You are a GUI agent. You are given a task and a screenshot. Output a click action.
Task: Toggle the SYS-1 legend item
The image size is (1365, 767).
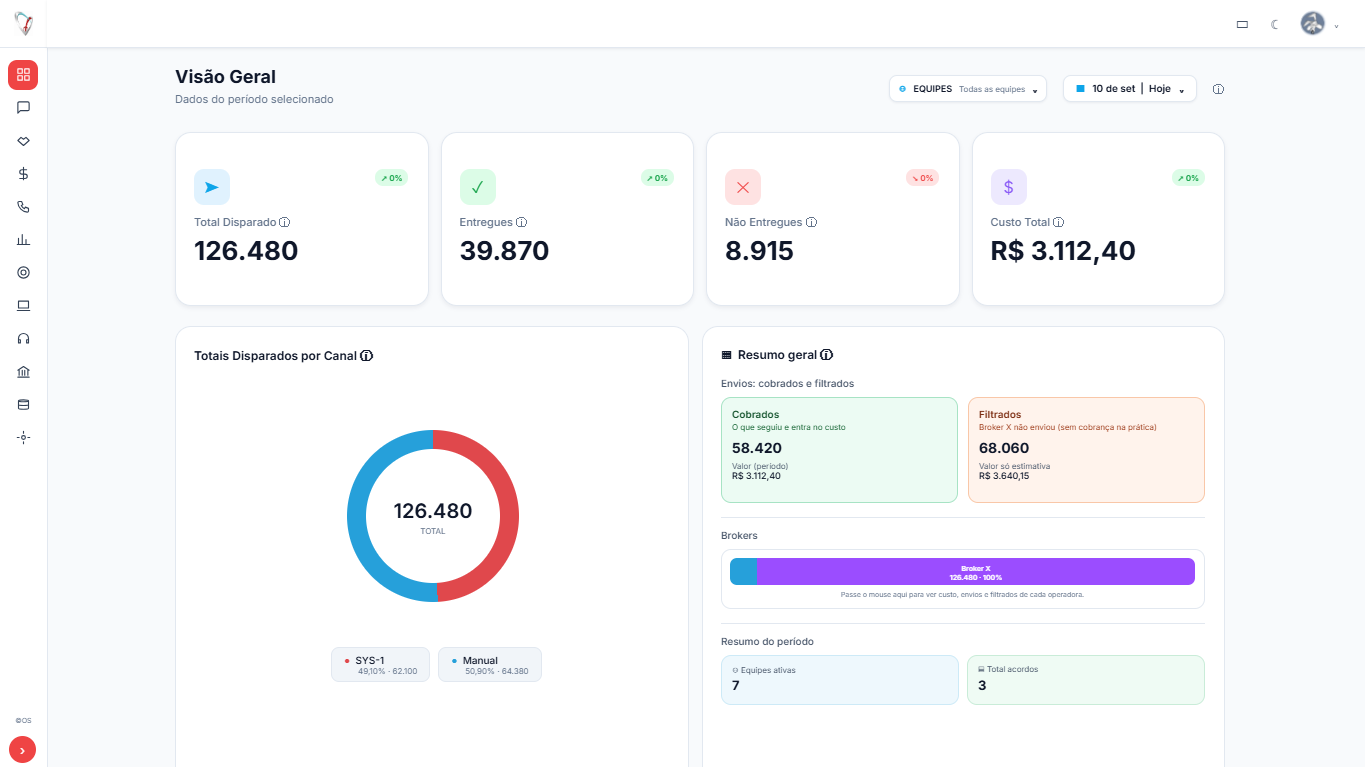(381, 665)
